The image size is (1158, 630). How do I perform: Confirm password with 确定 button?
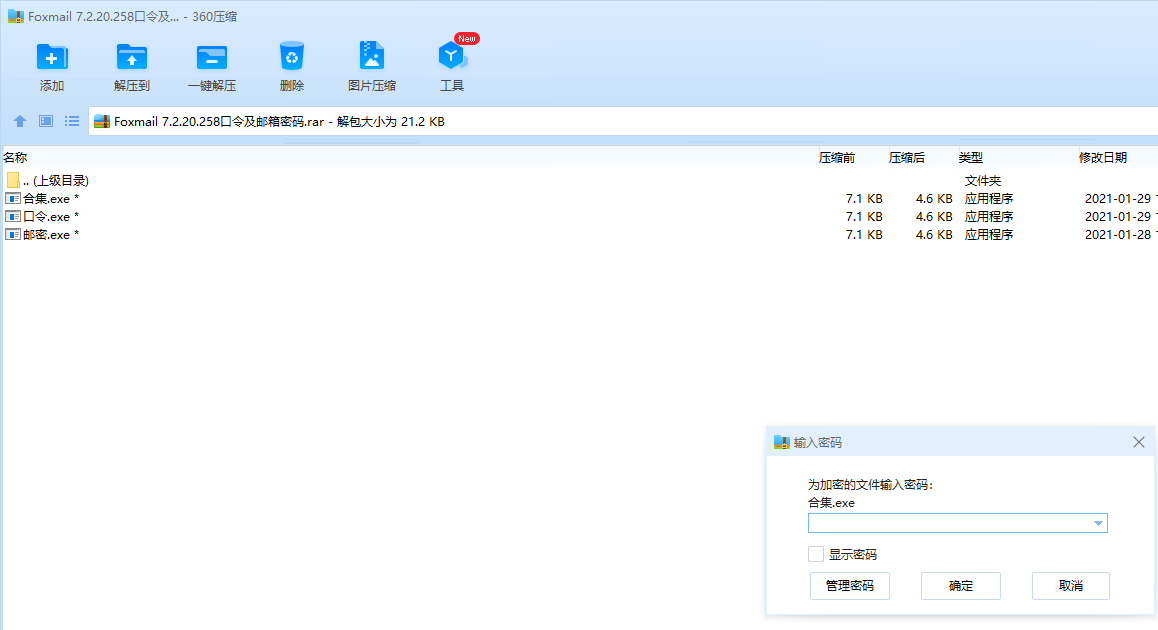(961, 586)
